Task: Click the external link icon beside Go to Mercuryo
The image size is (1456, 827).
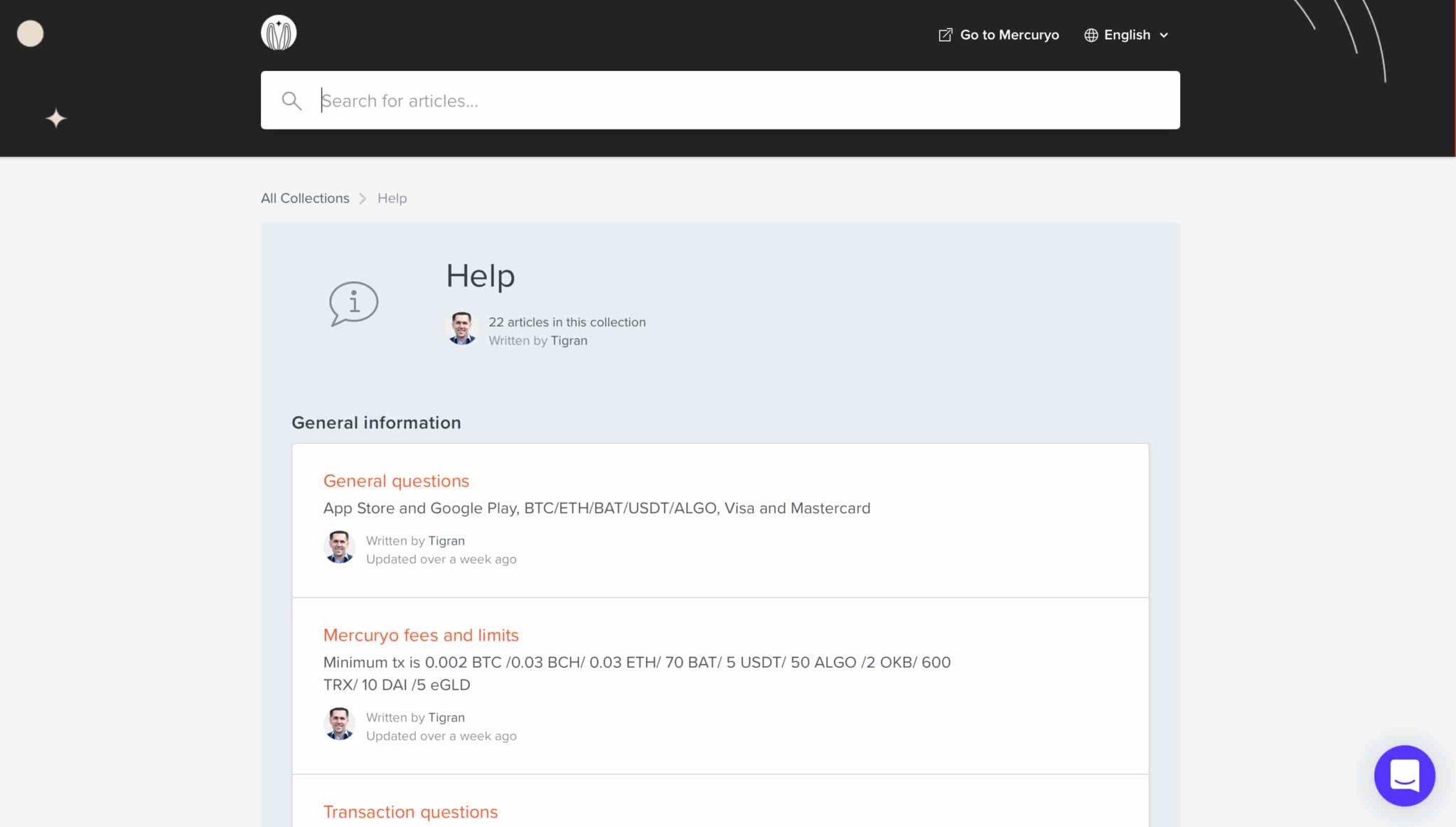Action: [x=945, y=35]
